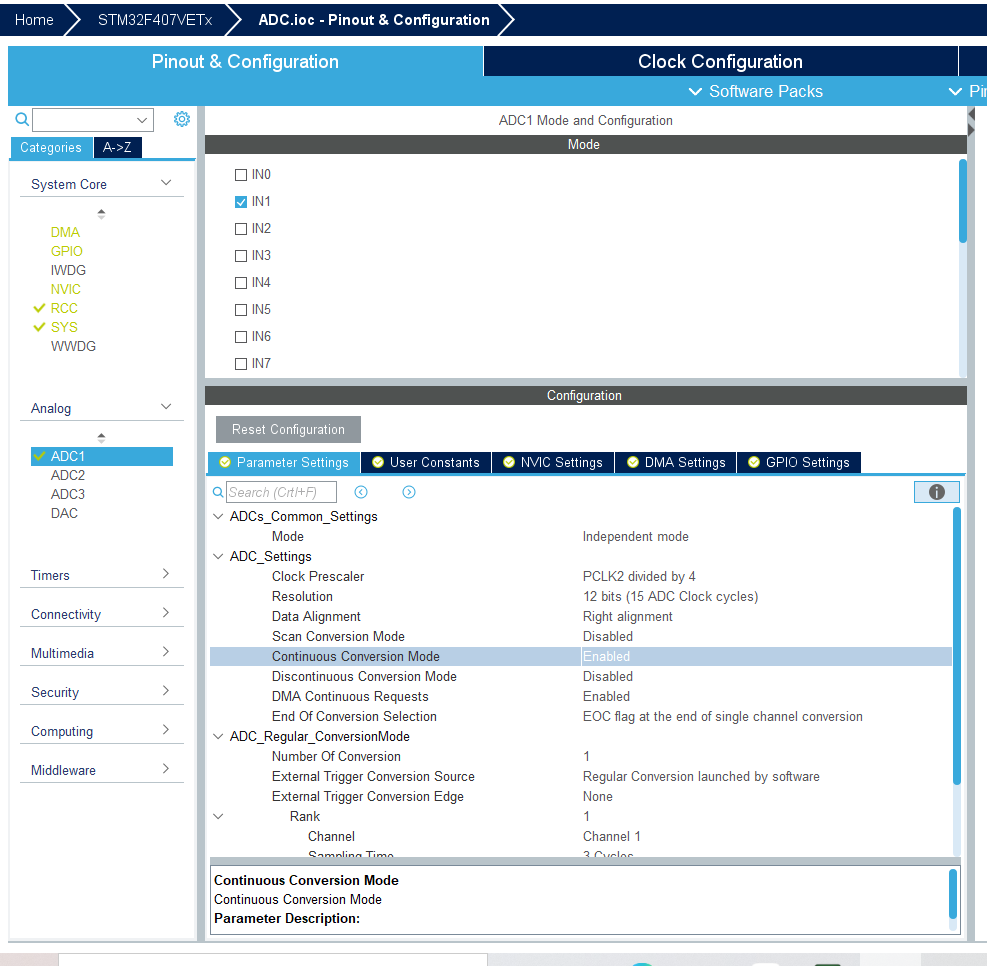Click the search magnifier icon above Categories

point(22,119)
